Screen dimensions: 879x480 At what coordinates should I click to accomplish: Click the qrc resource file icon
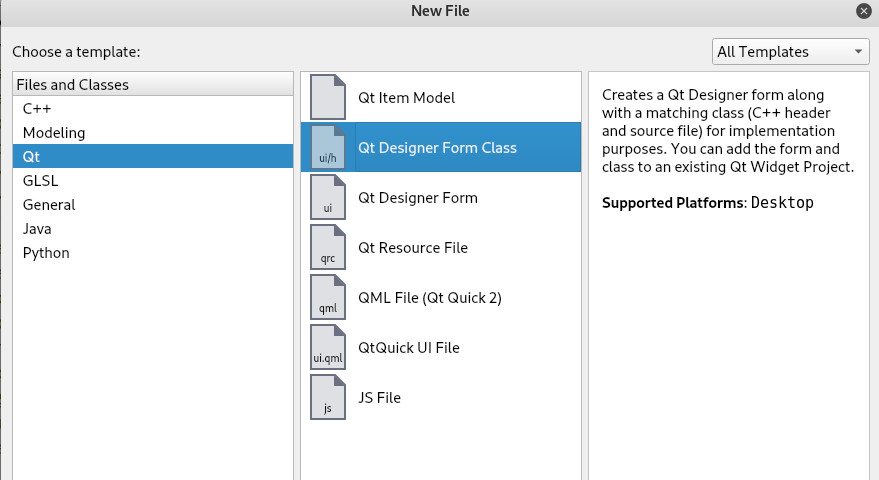(328, 247)
